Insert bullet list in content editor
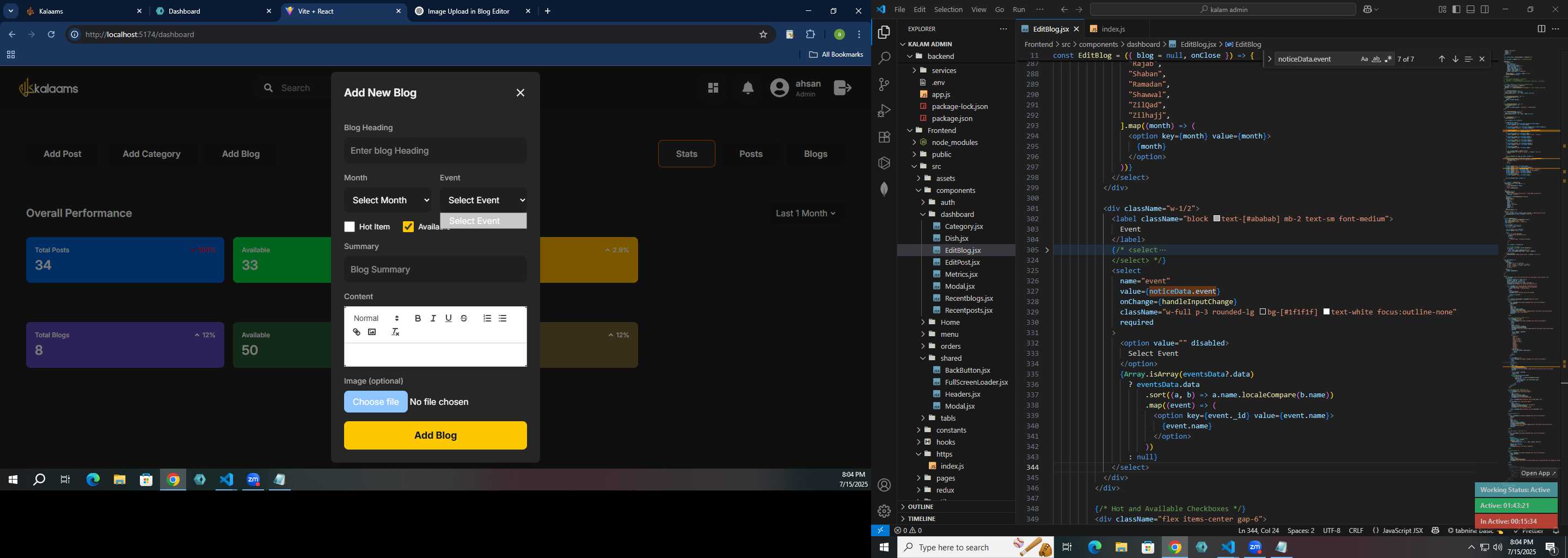 tap(502, 318)
